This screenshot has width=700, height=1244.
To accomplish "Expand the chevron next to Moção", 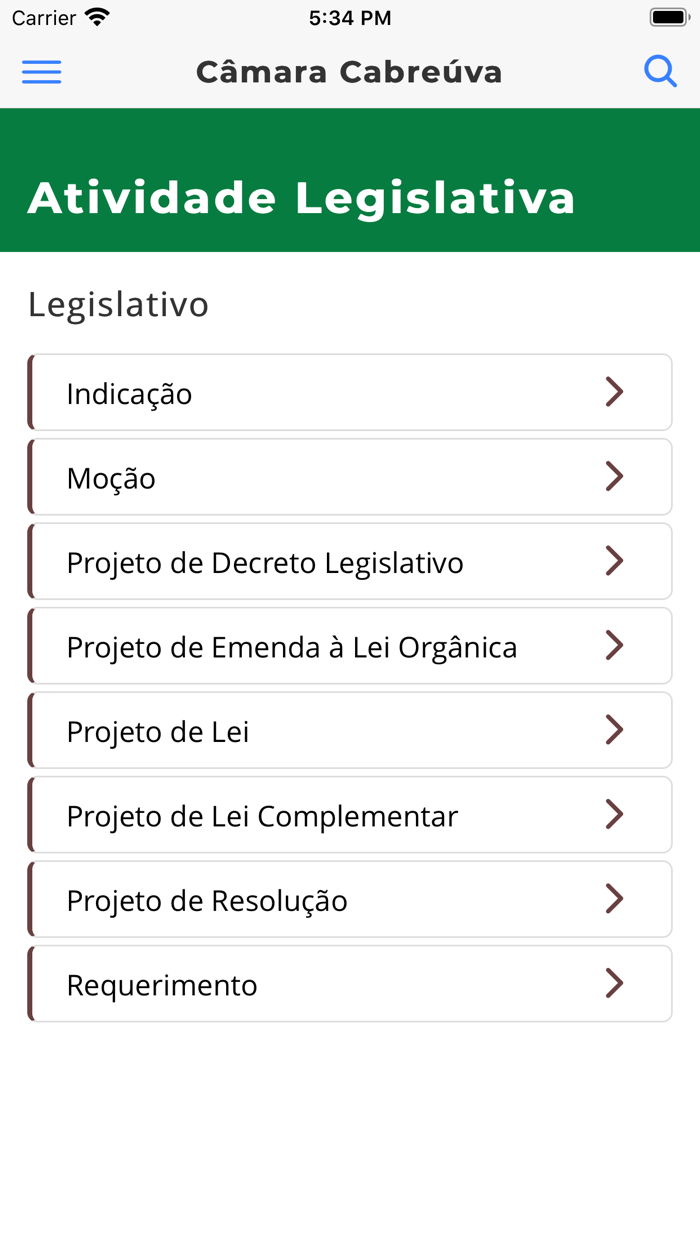I will click(613, 477).
